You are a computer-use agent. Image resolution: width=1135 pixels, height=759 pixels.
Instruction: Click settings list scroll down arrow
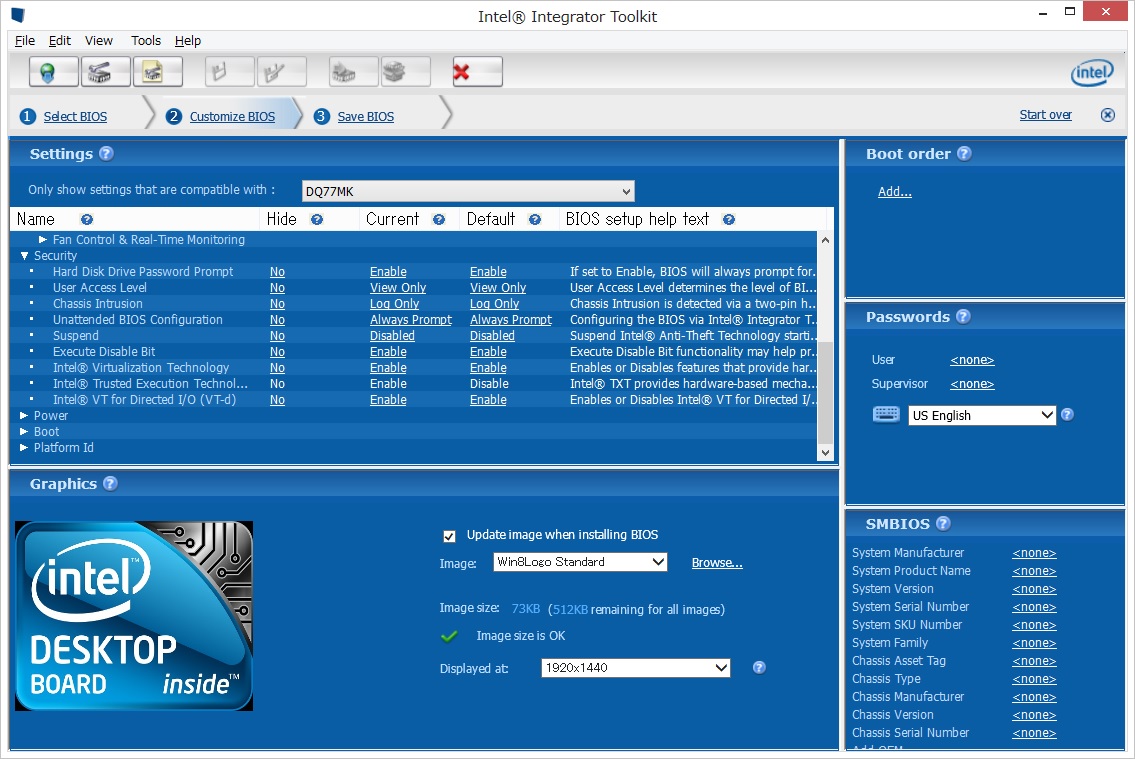pos(825,453)
